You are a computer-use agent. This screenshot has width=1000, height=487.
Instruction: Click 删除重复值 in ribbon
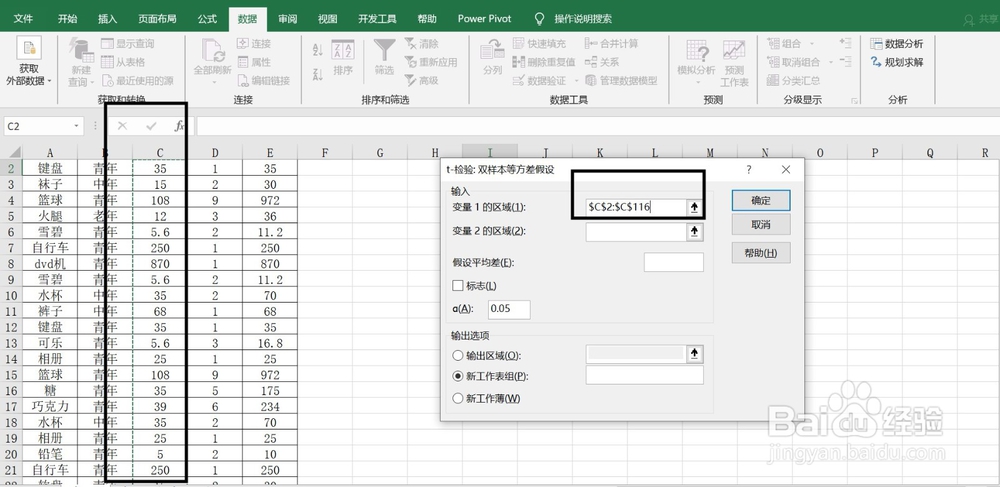[544, 62]
